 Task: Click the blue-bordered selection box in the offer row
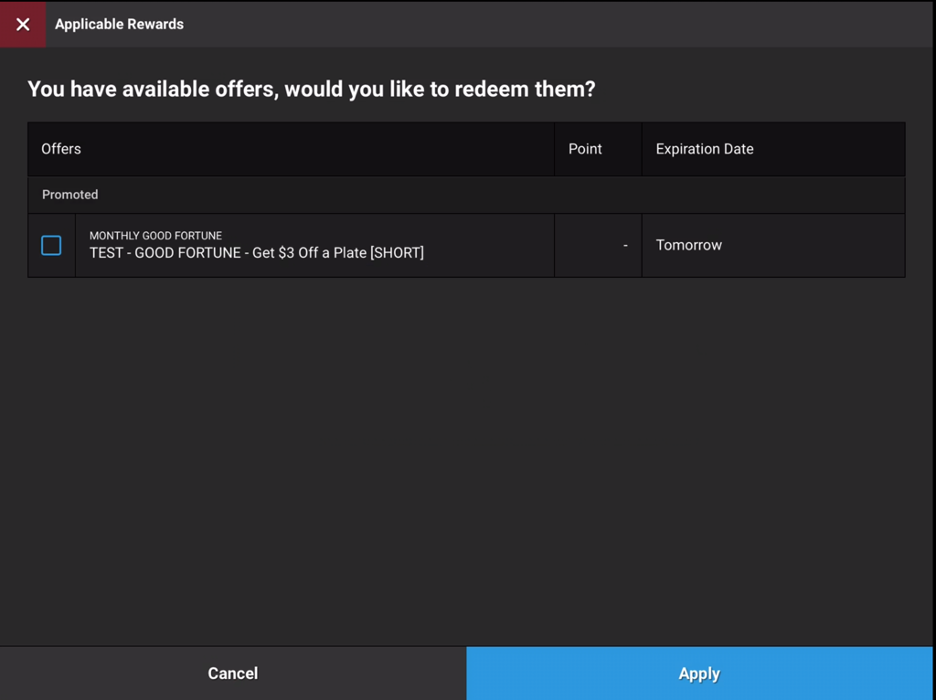tap(51, 245)
